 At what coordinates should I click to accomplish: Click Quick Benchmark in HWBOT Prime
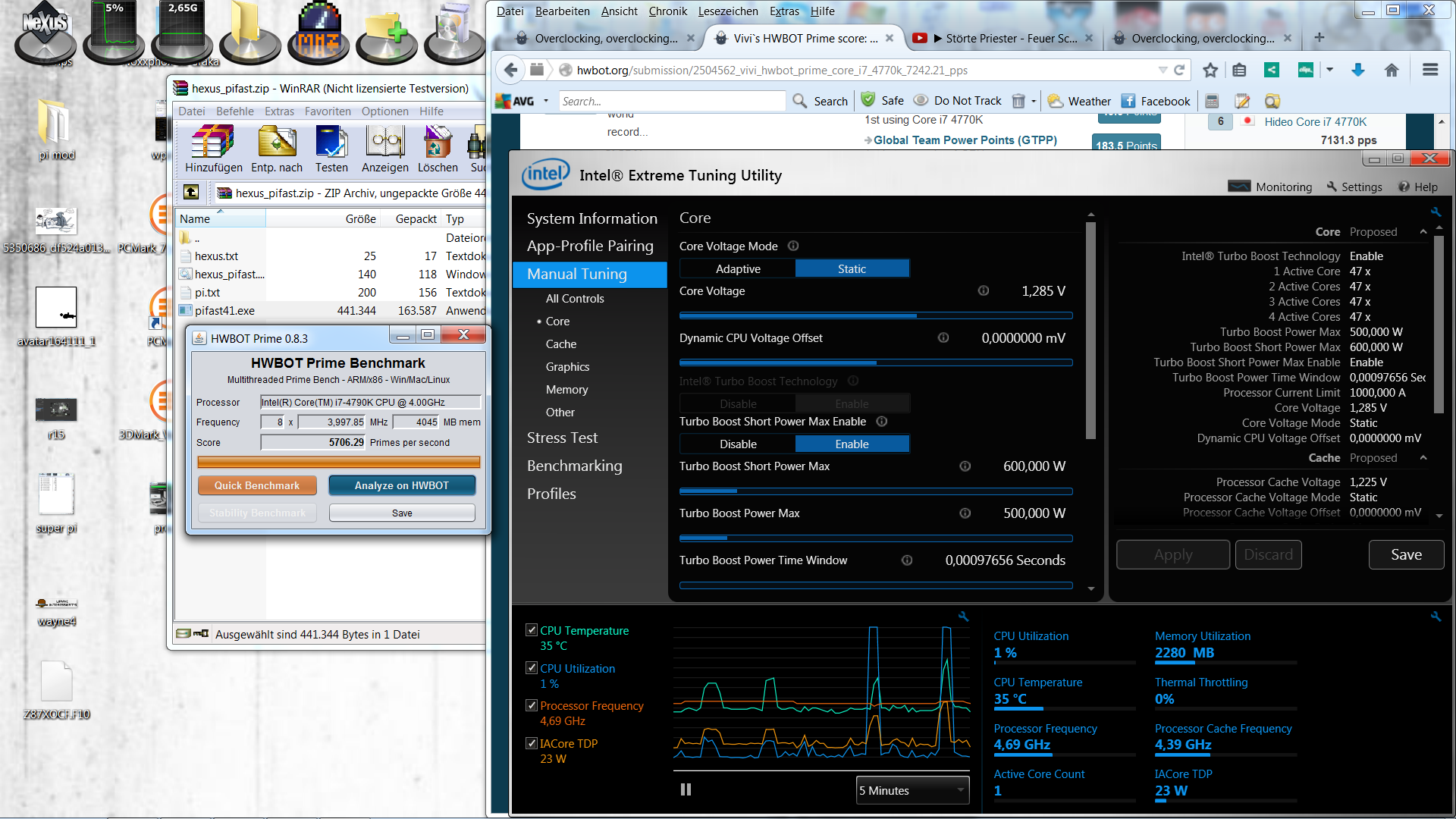click(x=256, y=485)
